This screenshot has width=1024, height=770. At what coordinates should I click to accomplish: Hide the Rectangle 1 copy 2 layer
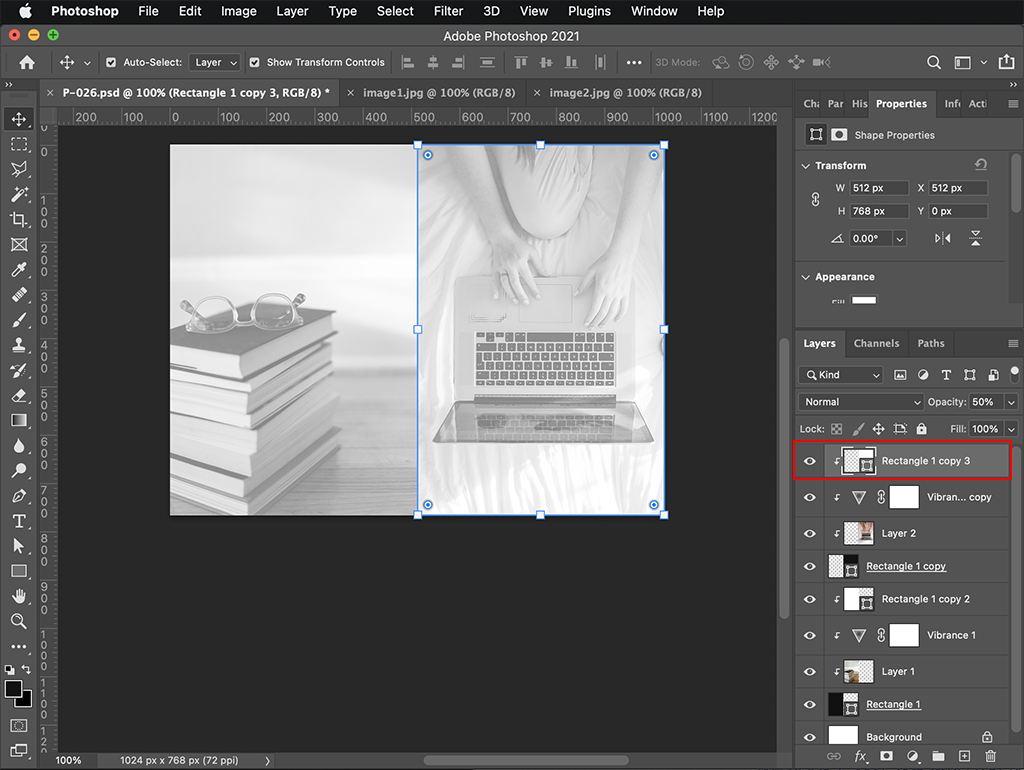click(810, 599)
